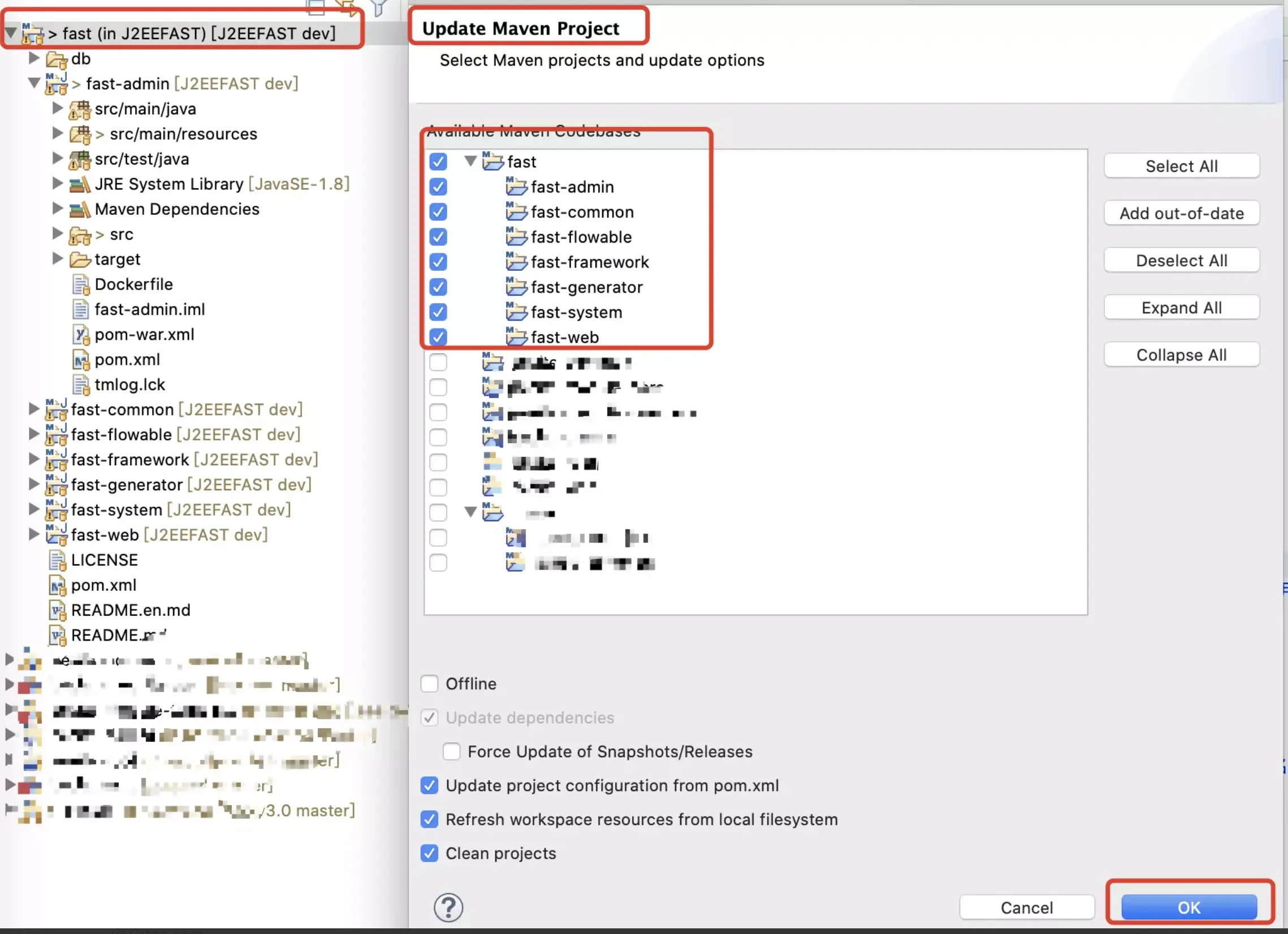Click OK to update Maven project
This screenshot has height=934, width=1288.
1188,907
